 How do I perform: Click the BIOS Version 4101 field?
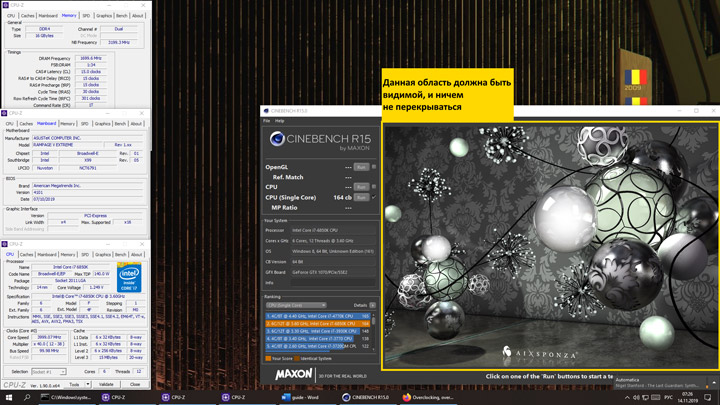click(x=87, y=192)
